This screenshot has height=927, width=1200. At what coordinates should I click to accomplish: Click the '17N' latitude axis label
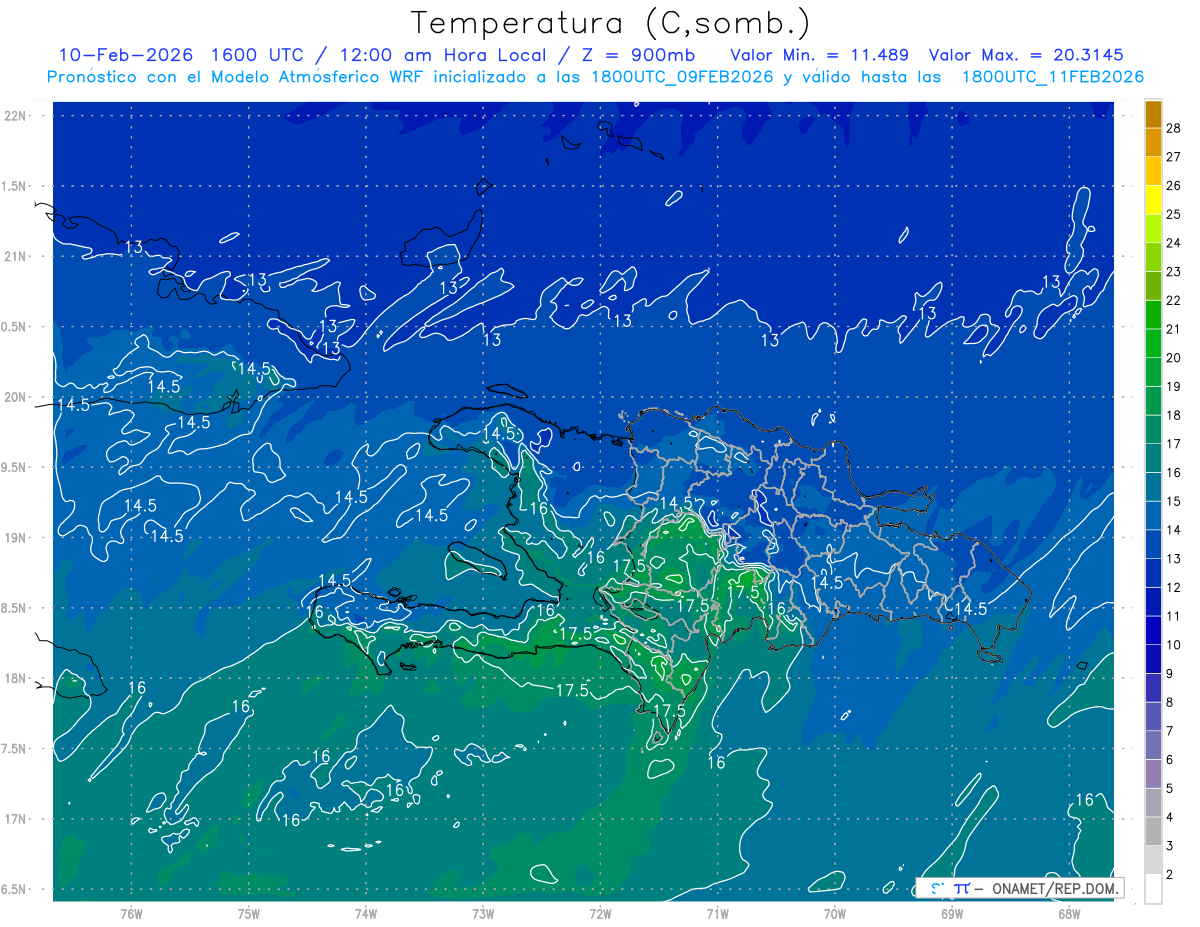(x=16, y=819)
